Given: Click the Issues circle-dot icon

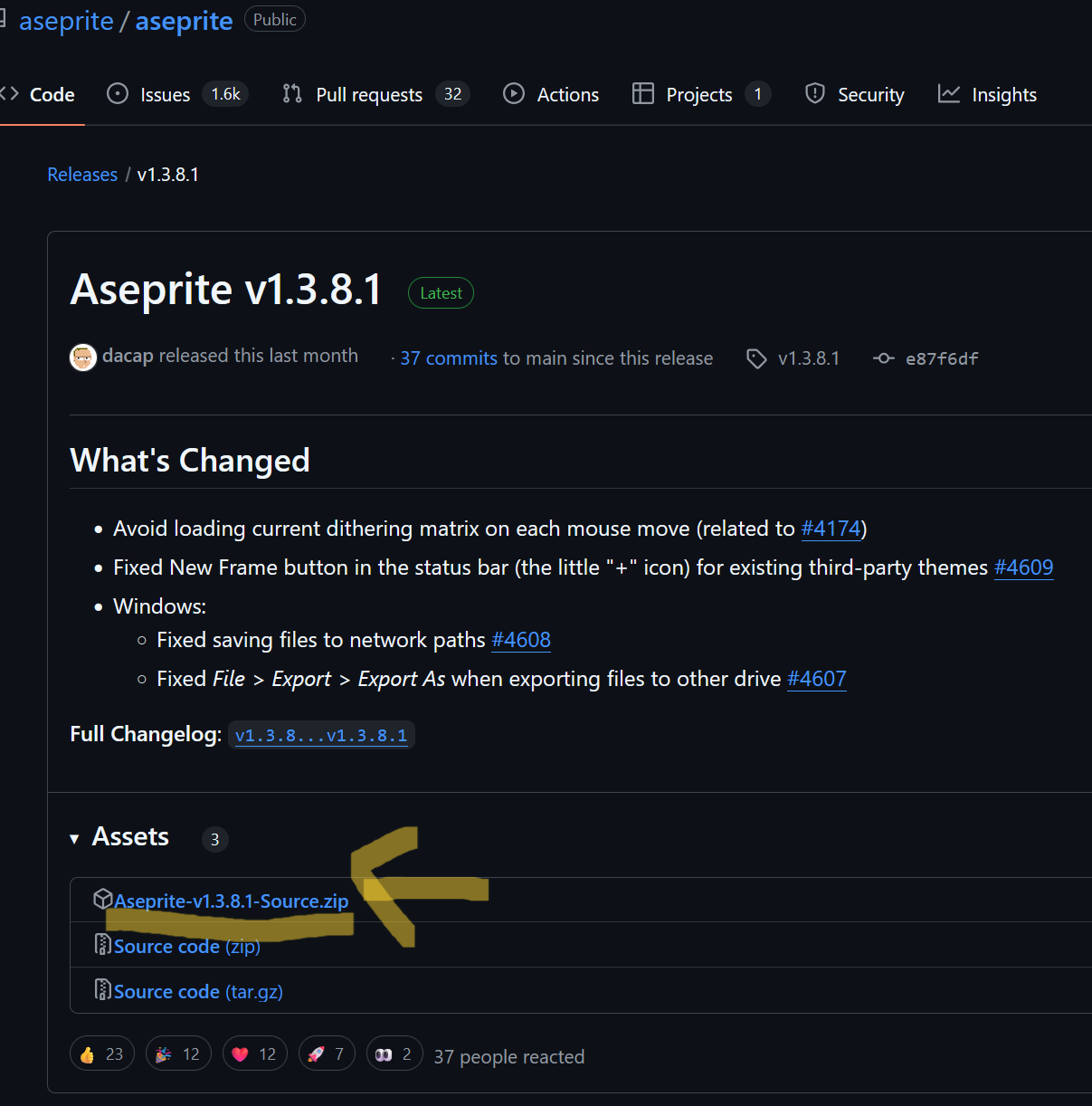Looking at the screenshot, I should [118, 93].
